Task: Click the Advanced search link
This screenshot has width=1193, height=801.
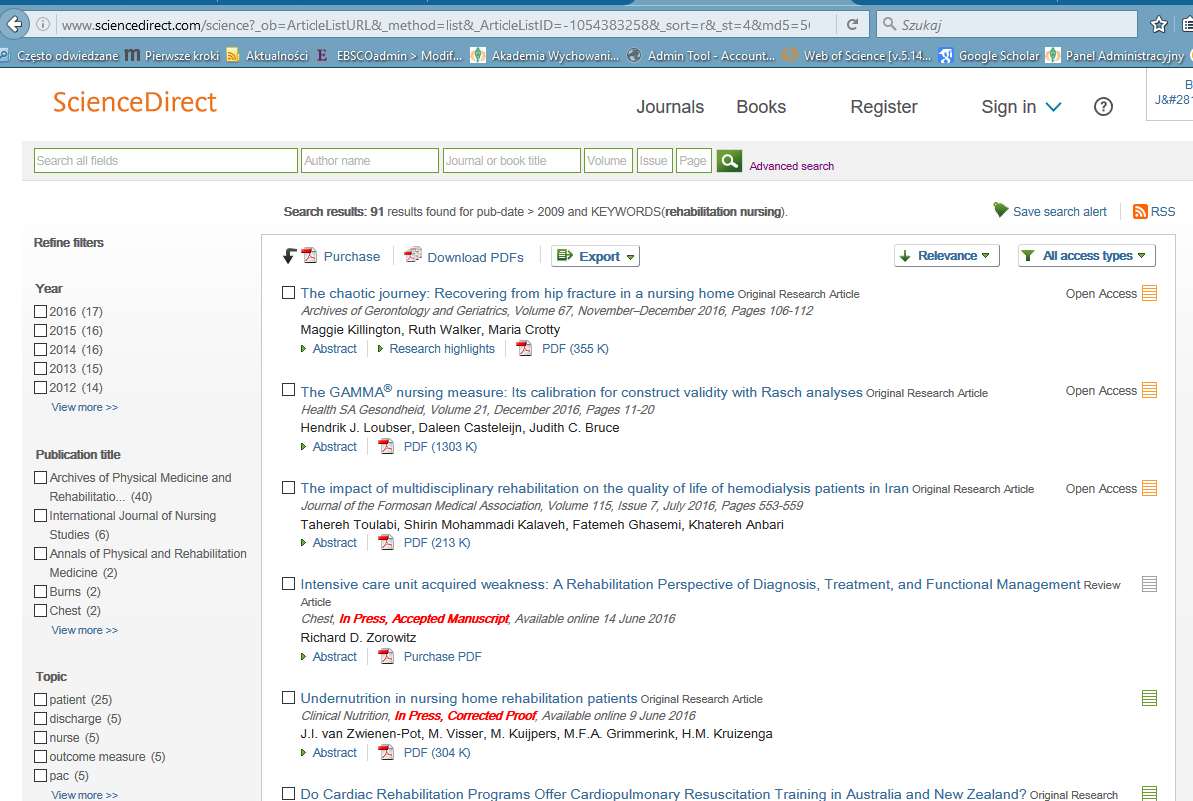Action: (791, 166)
